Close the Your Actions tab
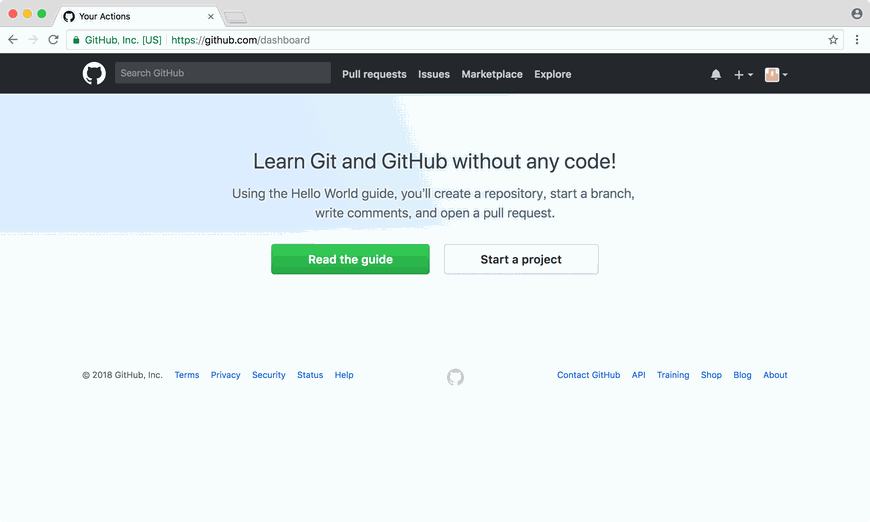The image size is (870, 522). click(x=211, y=17)
